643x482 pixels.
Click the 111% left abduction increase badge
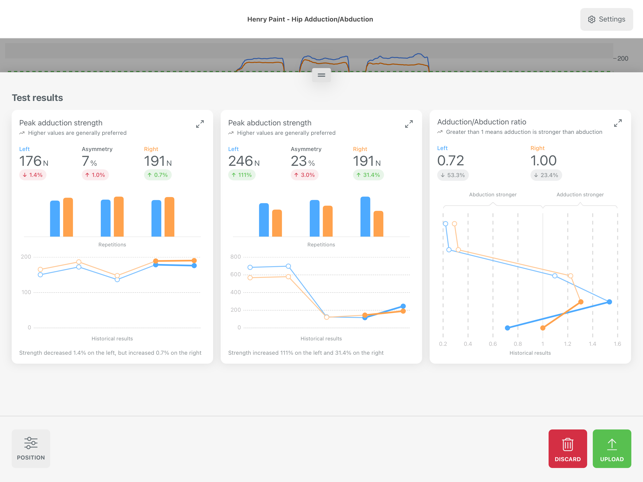[x=242, y=175]
